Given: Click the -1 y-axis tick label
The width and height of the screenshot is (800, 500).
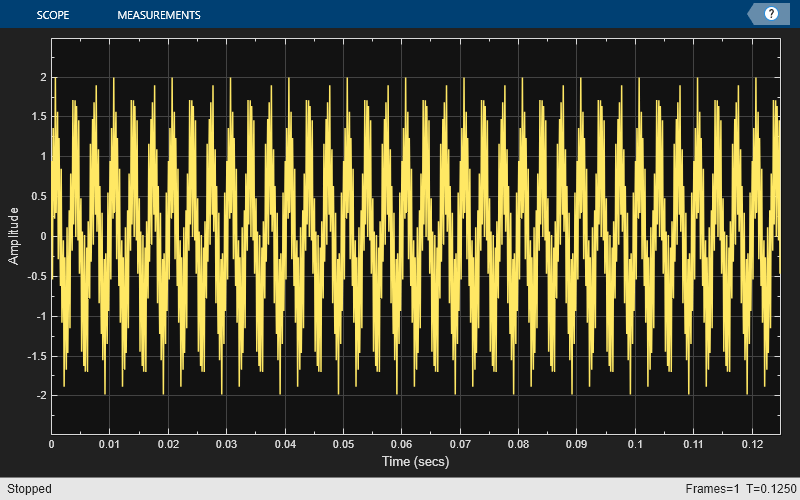Looking at the screenshot, I should coord(40,316).
